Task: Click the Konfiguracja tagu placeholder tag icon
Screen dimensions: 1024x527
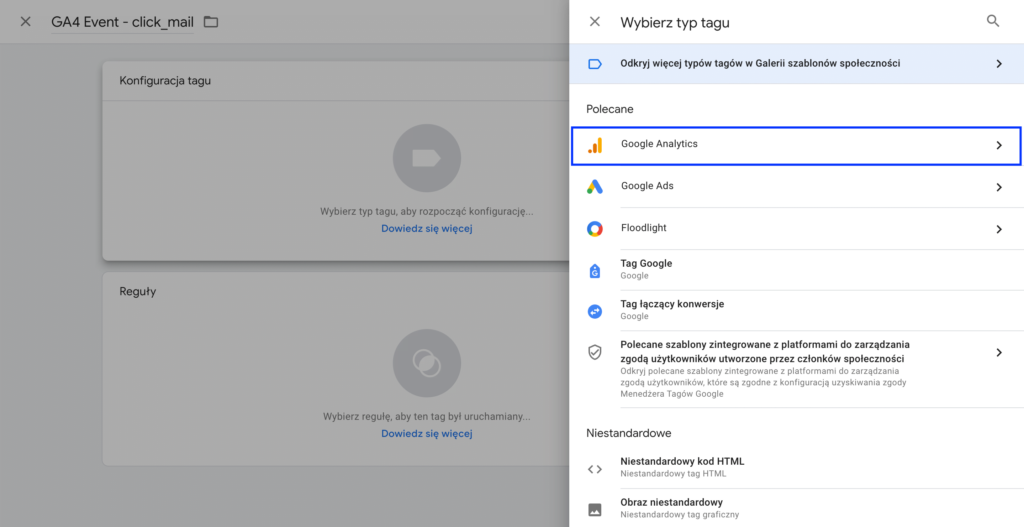Action: tap(426, 158)
